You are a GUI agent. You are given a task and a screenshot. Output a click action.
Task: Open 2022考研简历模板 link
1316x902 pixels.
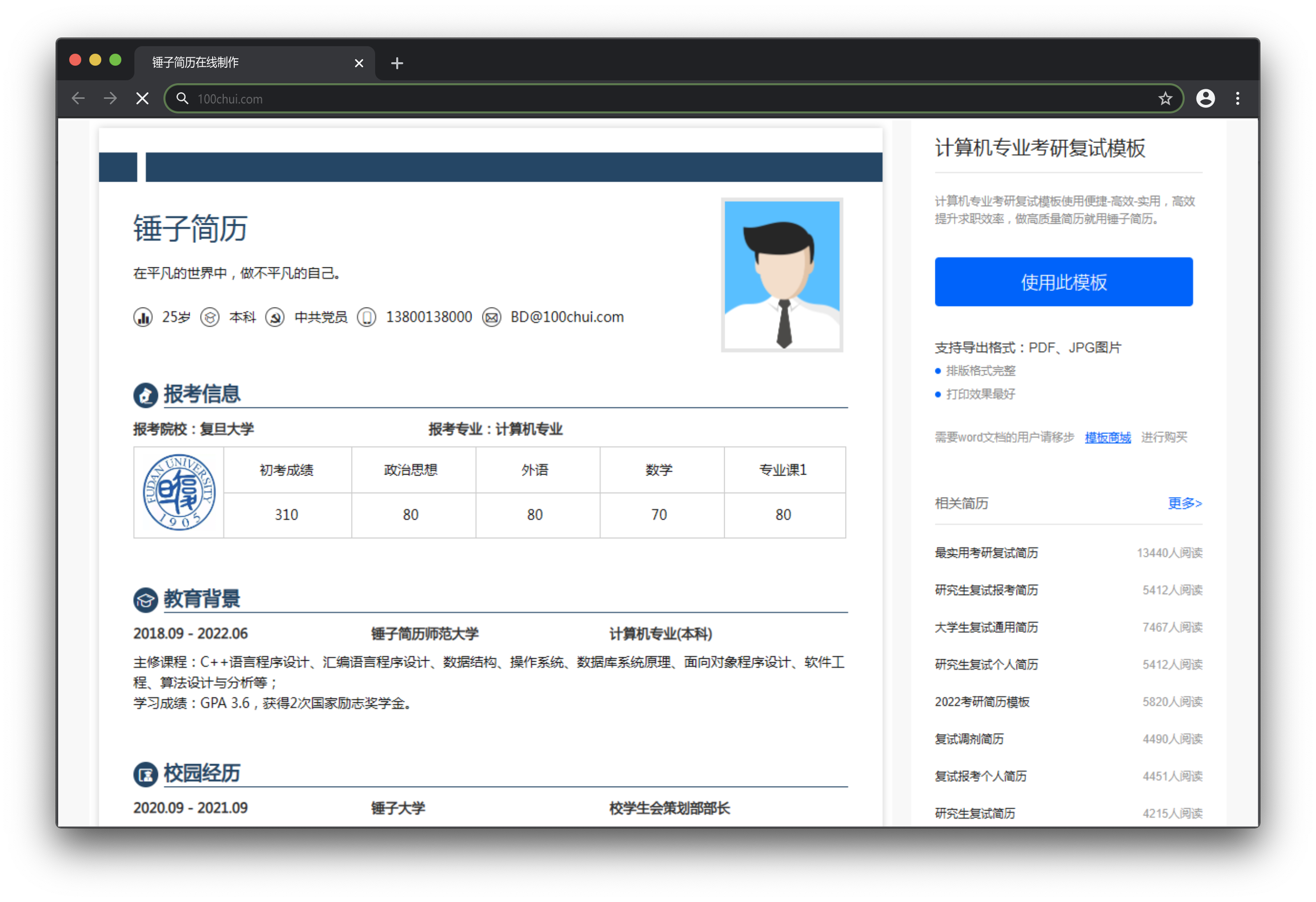click(982, 702)
